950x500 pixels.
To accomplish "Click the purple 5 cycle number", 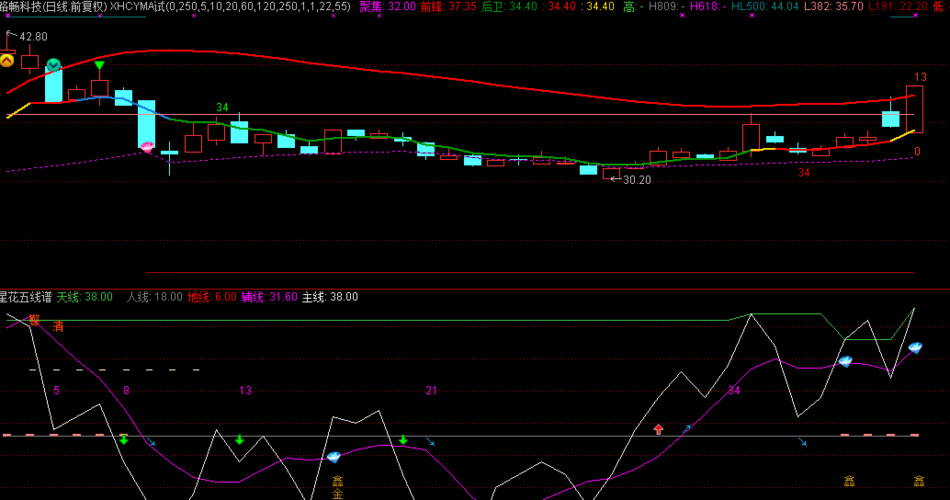I will (56, 390).
